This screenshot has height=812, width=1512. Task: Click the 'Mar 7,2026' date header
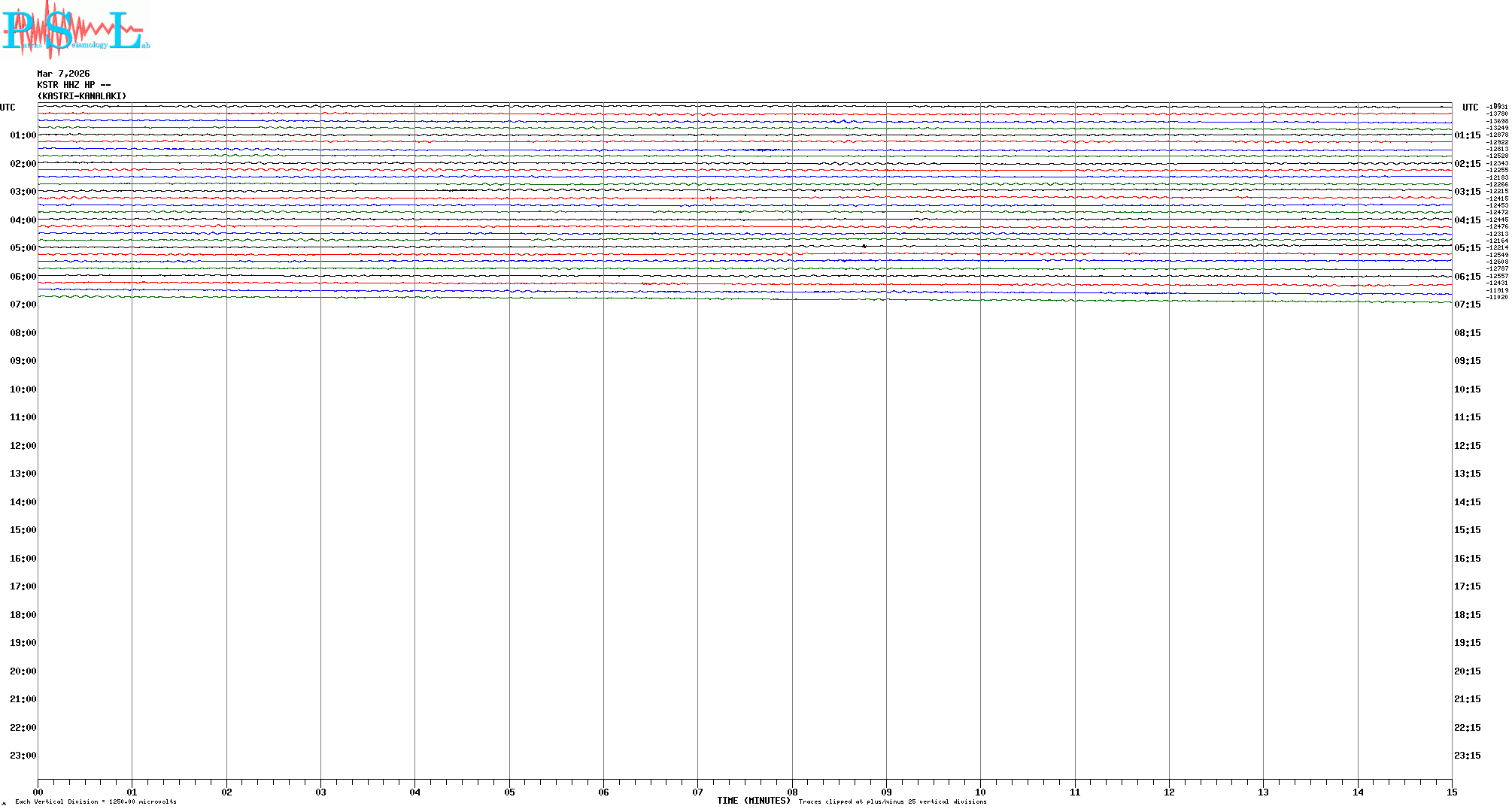point(63,74)
